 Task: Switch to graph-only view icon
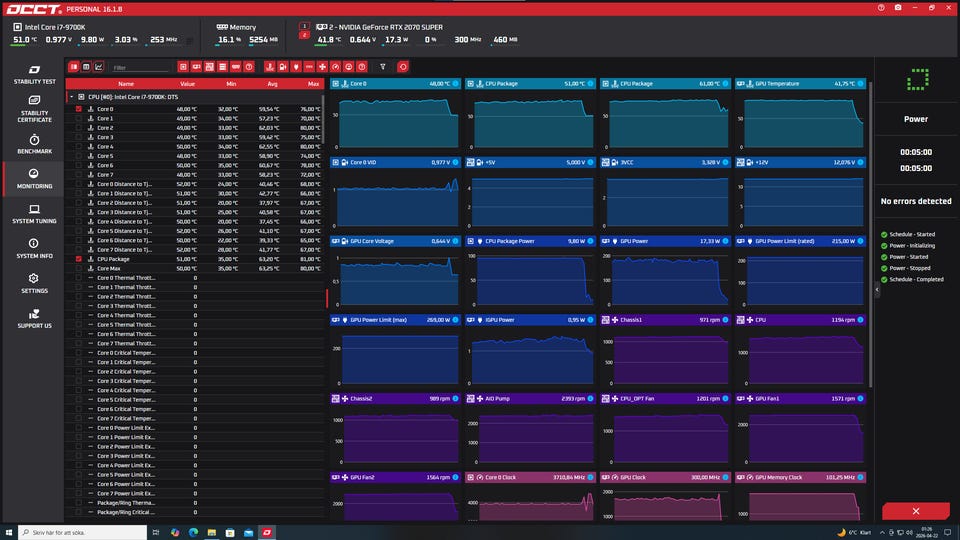(x=99, y=67)
